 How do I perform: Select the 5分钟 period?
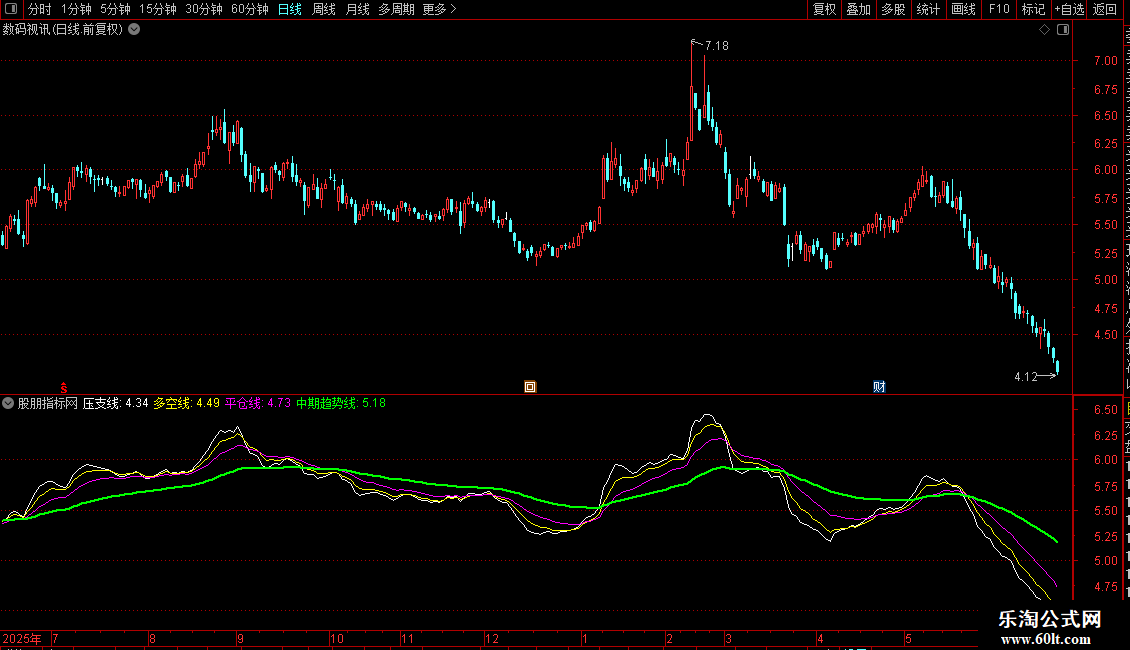tap(115, 9)
